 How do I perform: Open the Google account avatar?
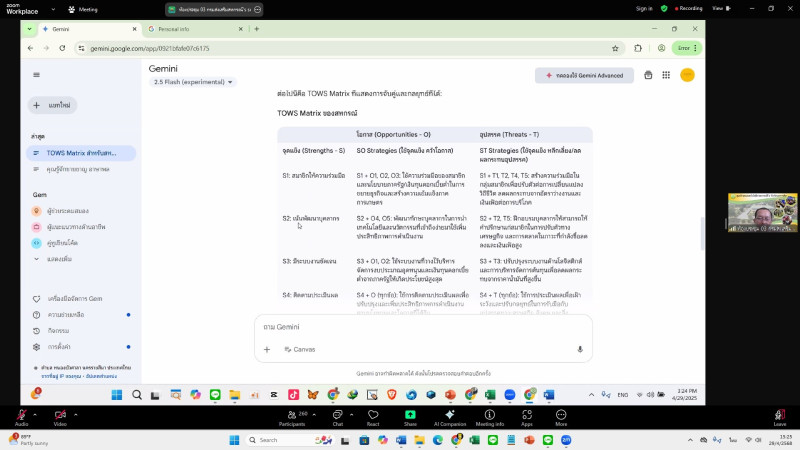pyautogui.click(x=687, y=75)
